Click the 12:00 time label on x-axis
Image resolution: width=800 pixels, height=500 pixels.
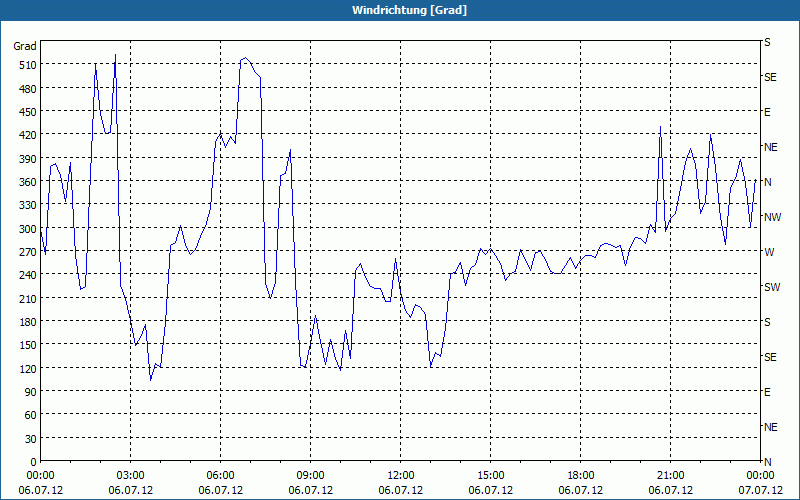pos(401,476)
